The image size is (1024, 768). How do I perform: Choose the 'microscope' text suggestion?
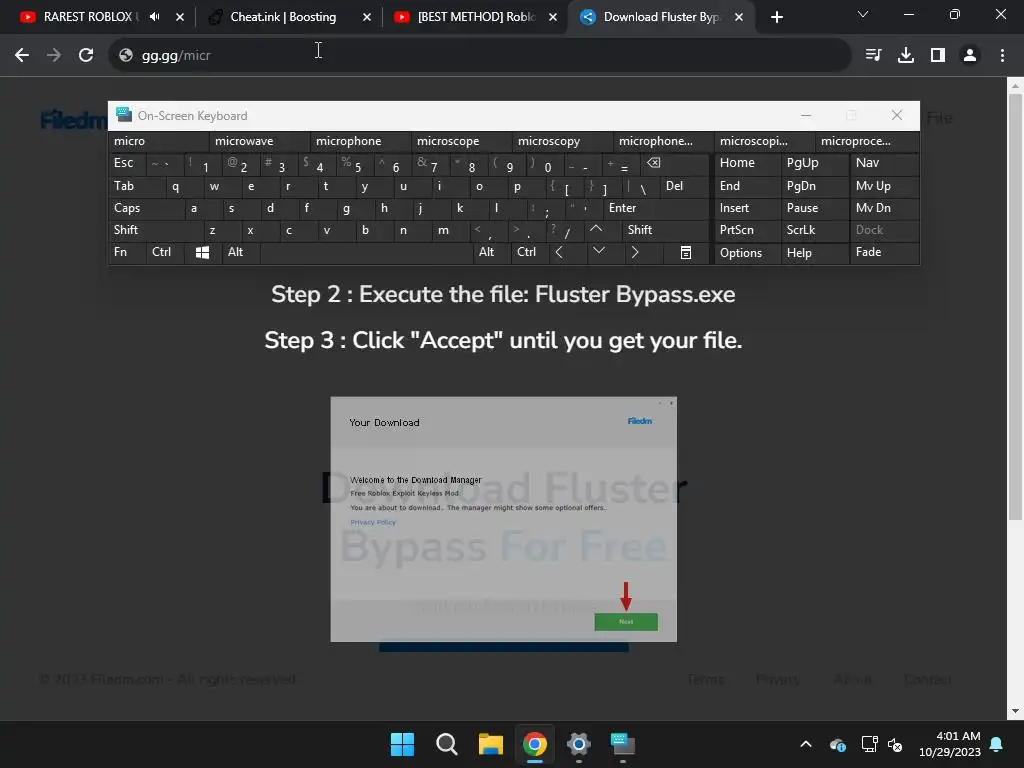click(x=462, y=141)
